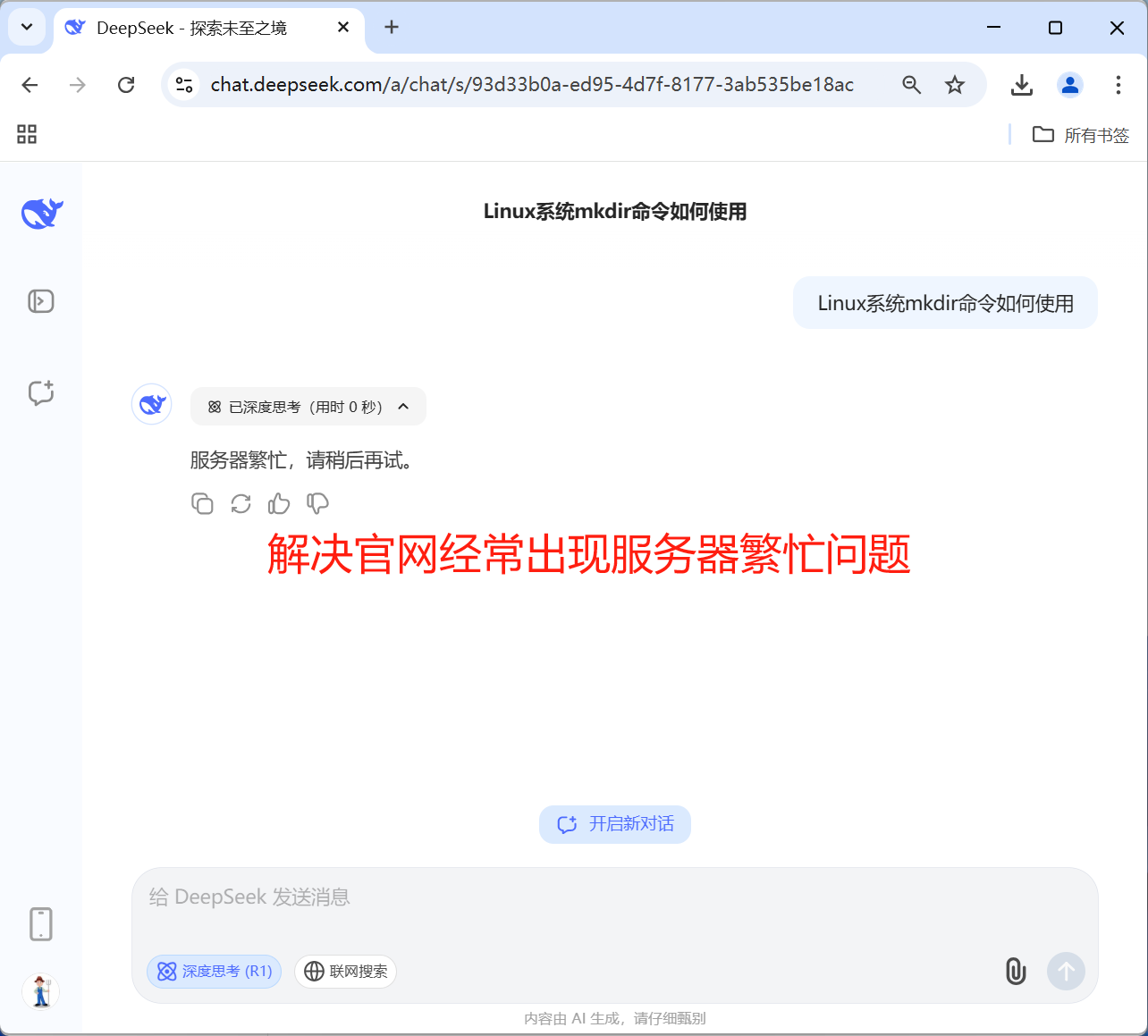The width and height of the screenshot is (1148, 1036).
Task: Copy the response with the copy icon
Action: [x=202, y=504]
